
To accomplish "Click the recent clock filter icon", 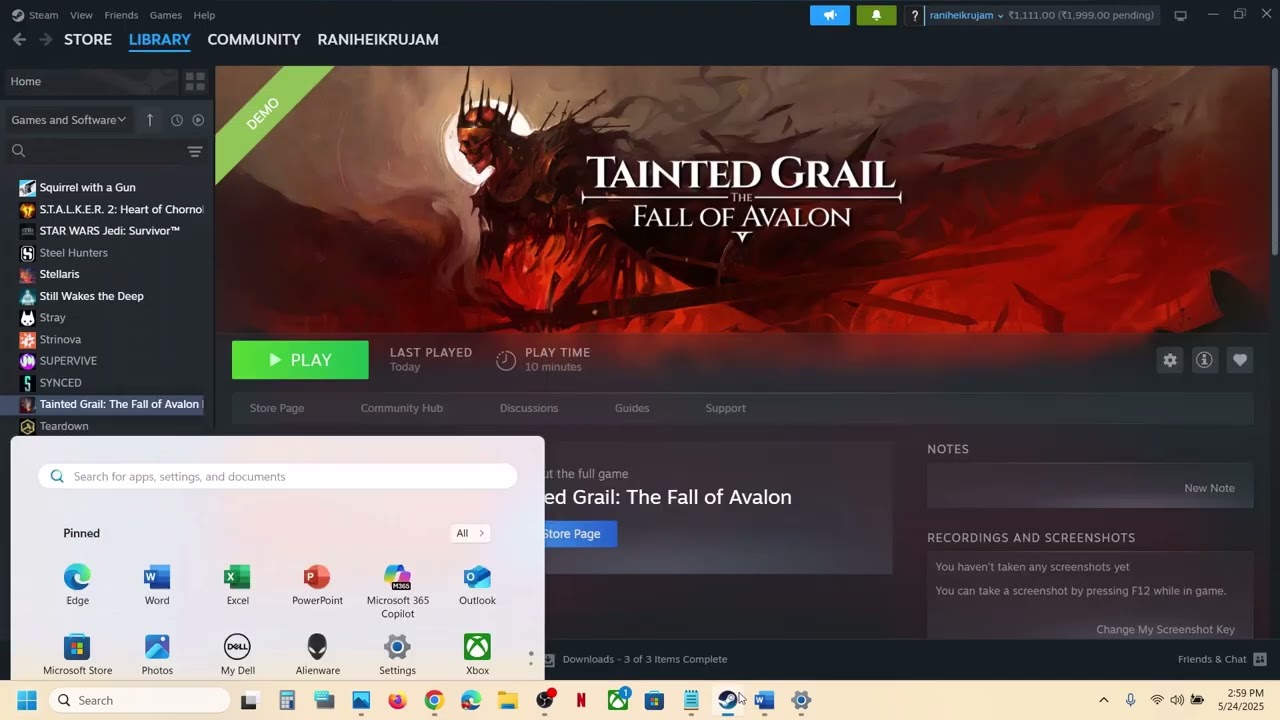I will pyautogui.click(x=177, y=120).
